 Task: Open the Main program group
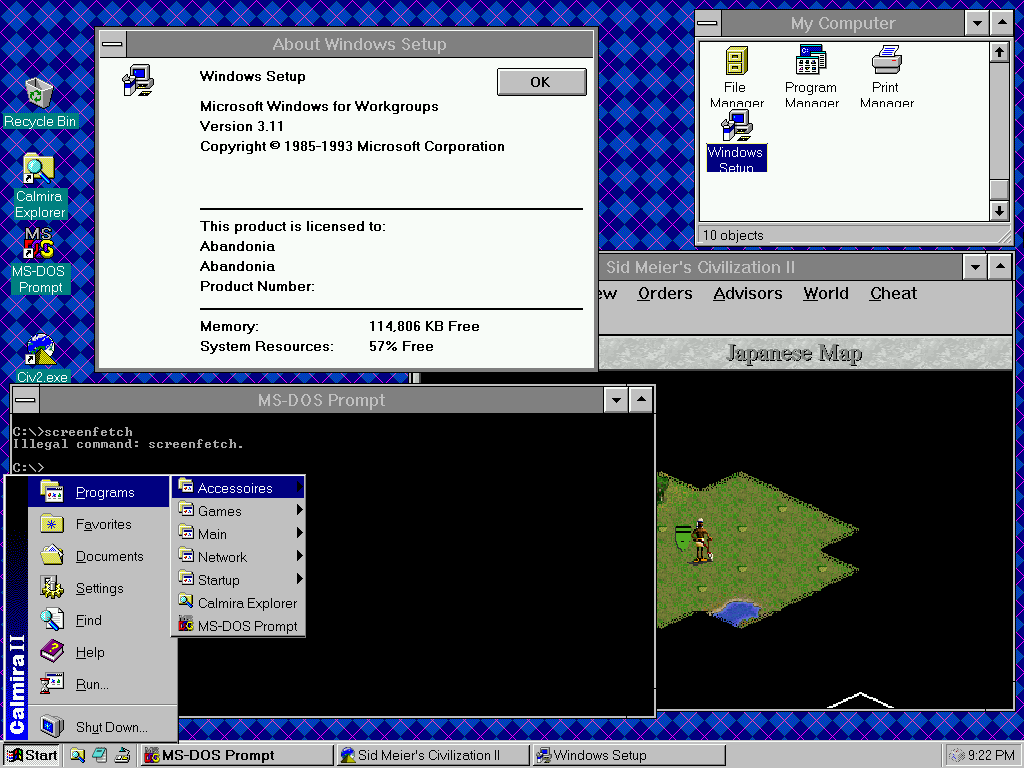tap(239, 534)
